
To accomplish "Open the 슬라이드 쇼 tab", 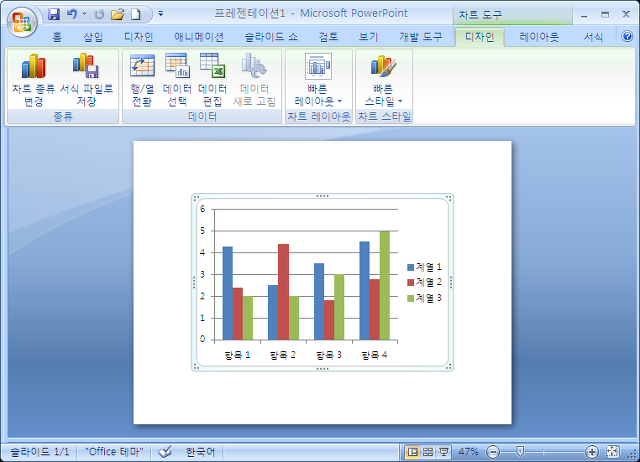I will click(x=271, y=37).
